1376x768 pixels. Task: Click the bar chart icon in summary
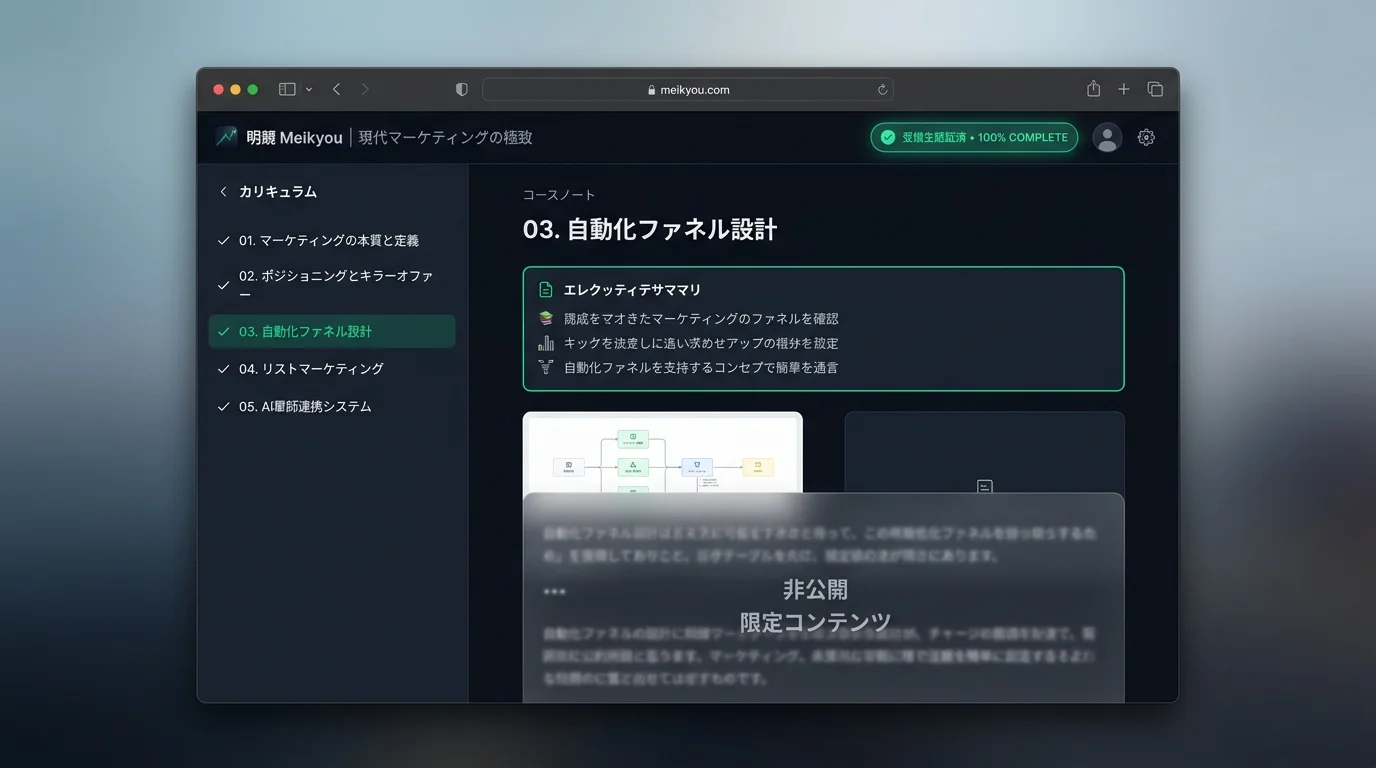click(546, 343)
